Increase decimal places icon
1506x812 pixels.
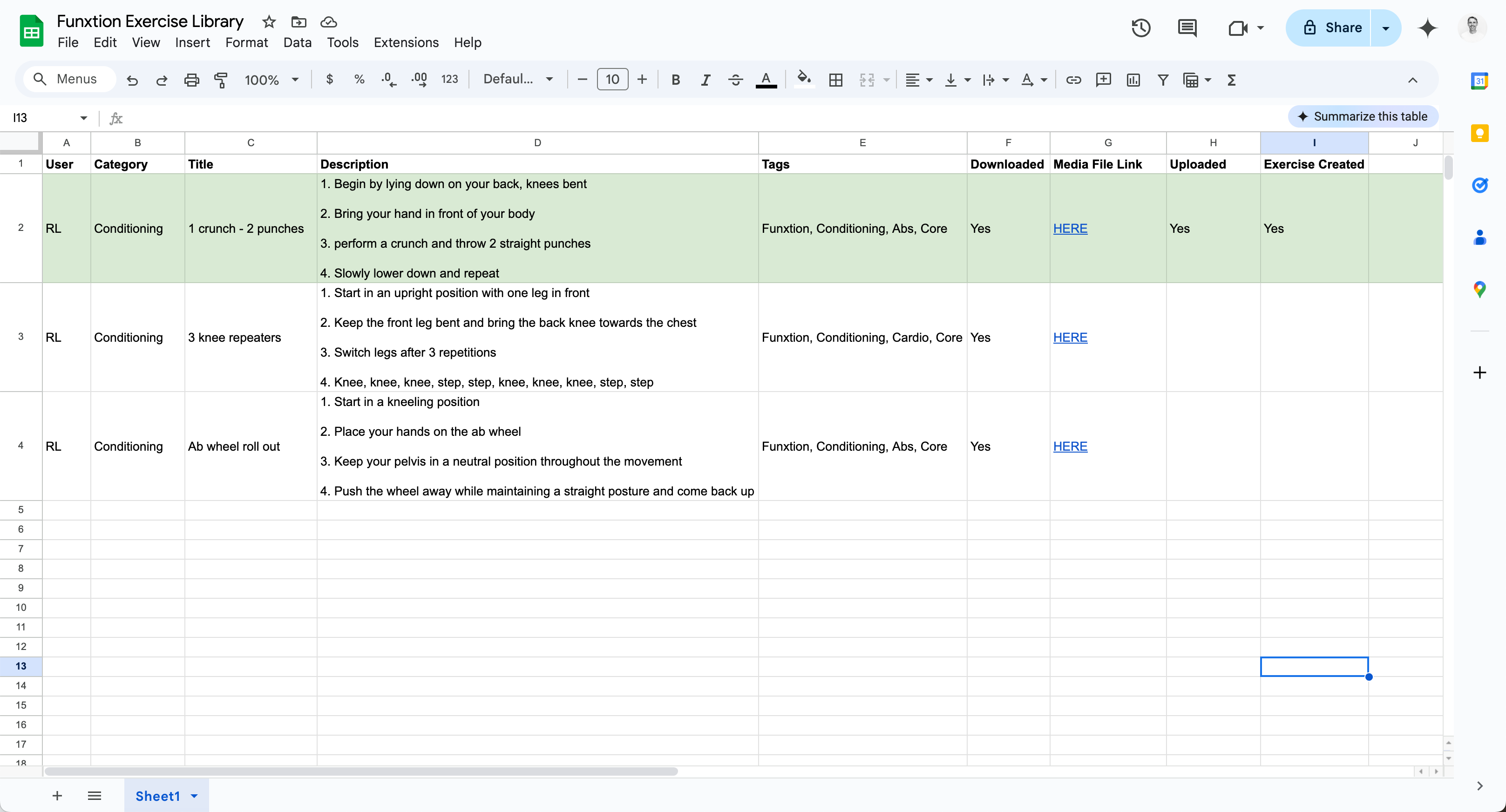point(419,80)
